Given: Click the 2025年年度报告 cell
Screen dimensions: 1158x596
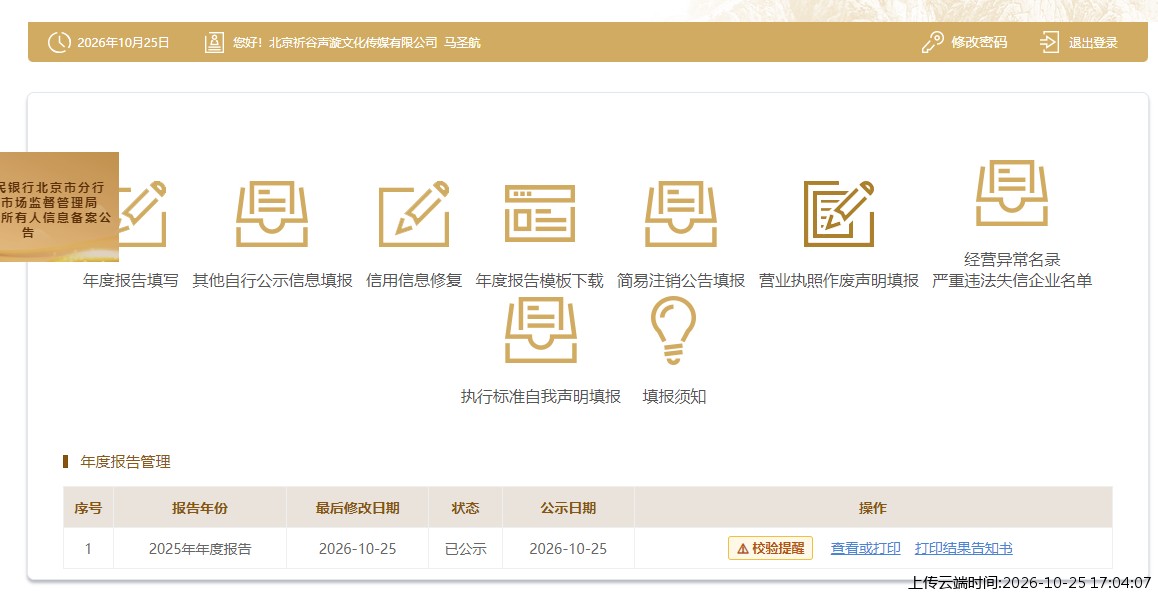Looking at the screenshot, I should [x=200, y=549].
